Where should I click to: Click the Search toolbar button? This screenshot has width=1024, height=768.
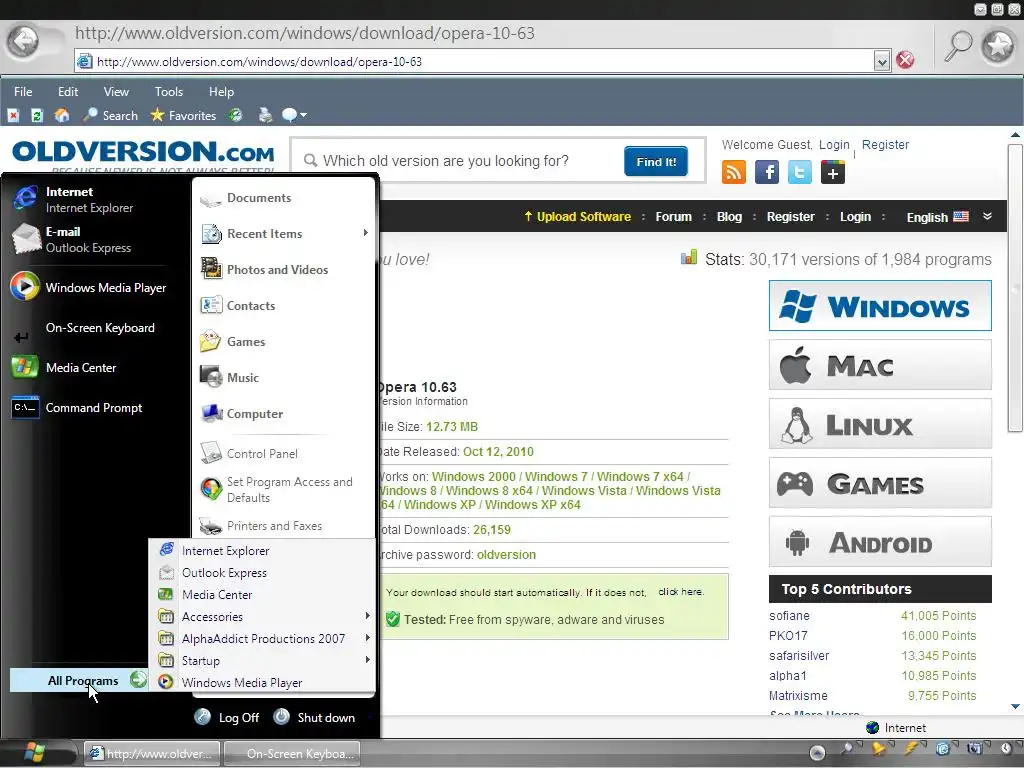click(x=110, y=116)
